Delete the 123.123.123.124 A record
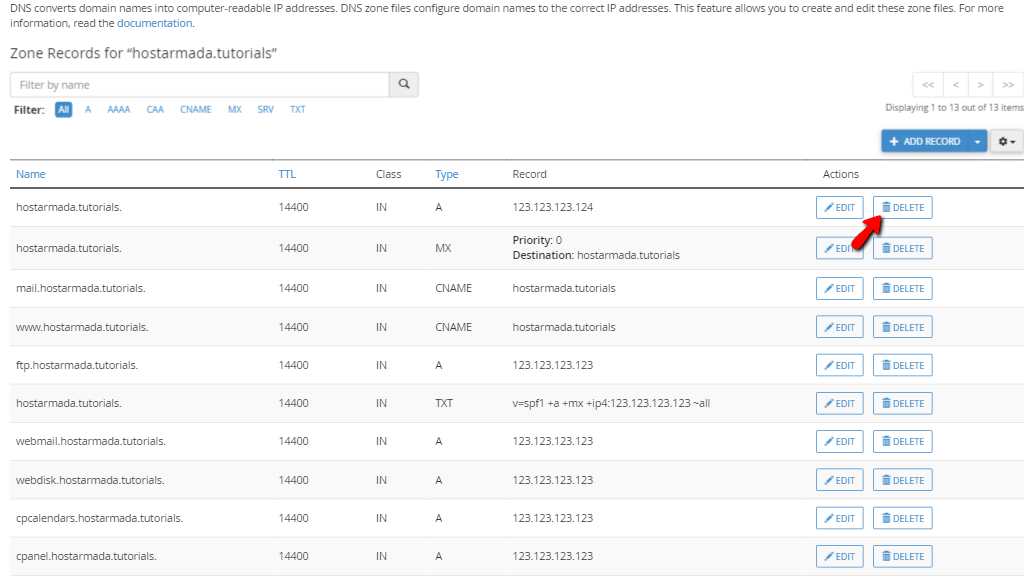 903,207
